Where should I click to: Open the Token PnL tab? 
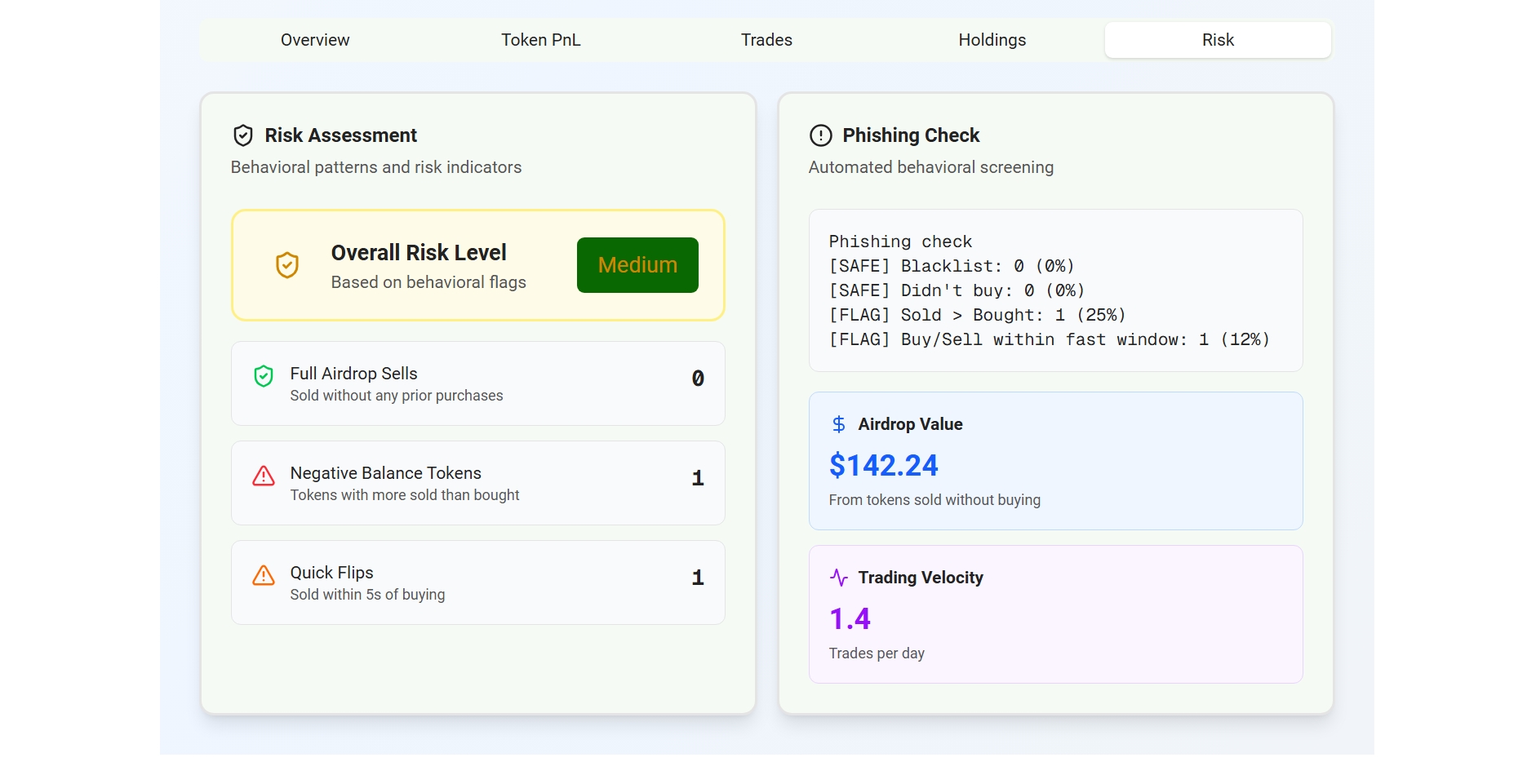click(x=541, y=40)
